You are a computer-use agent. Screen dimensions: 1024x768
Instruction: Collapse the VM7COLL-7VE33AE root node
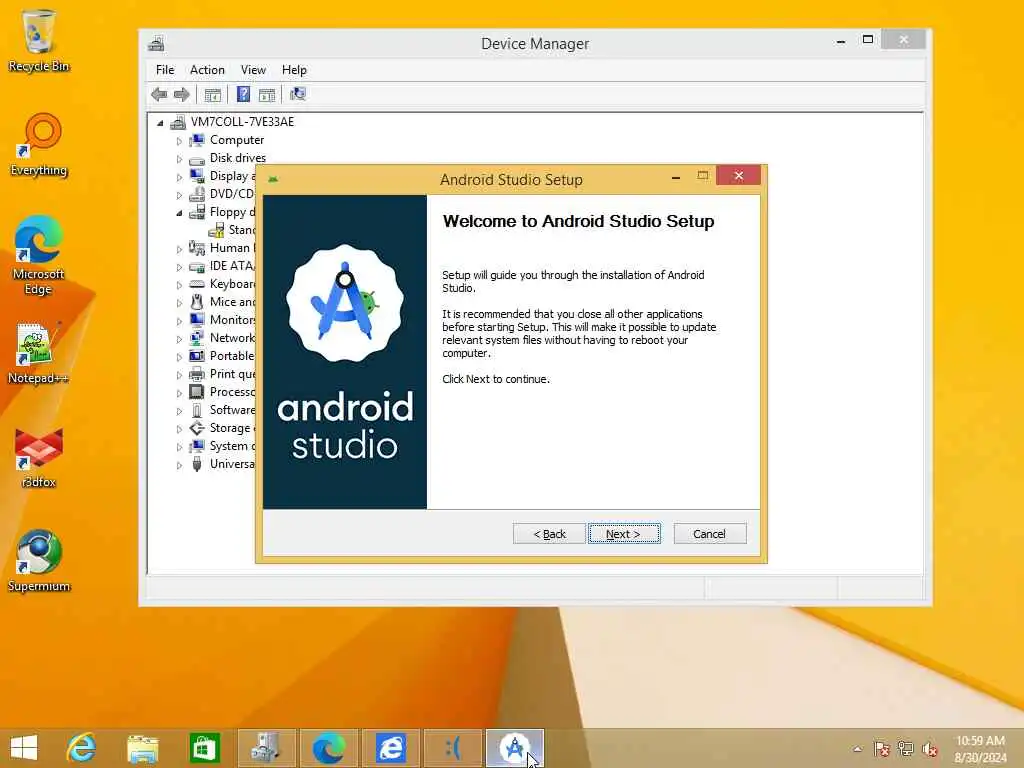coord(161,123)
